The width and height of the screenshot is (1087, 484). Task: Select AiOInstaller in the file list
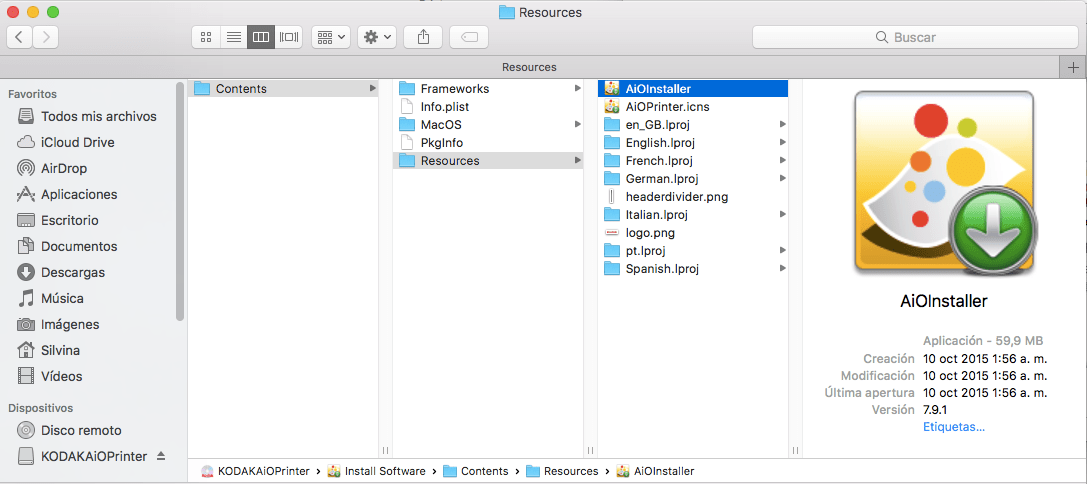(693, 89)
